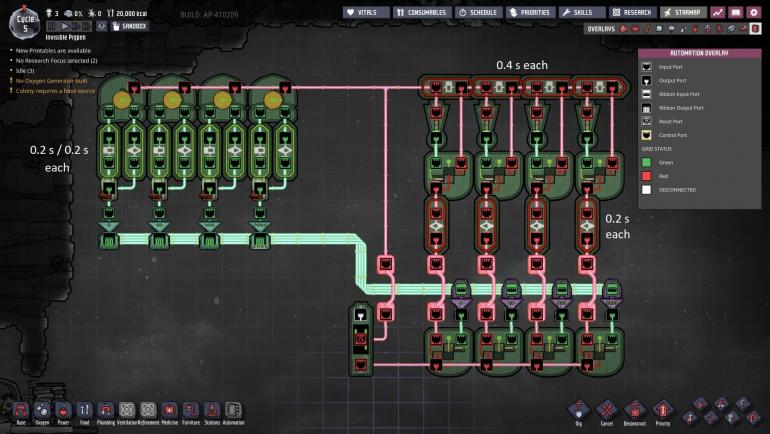This screenshot has width=770, height=434.
Task: Open the Priorities screen
Action: coord(530,12)
